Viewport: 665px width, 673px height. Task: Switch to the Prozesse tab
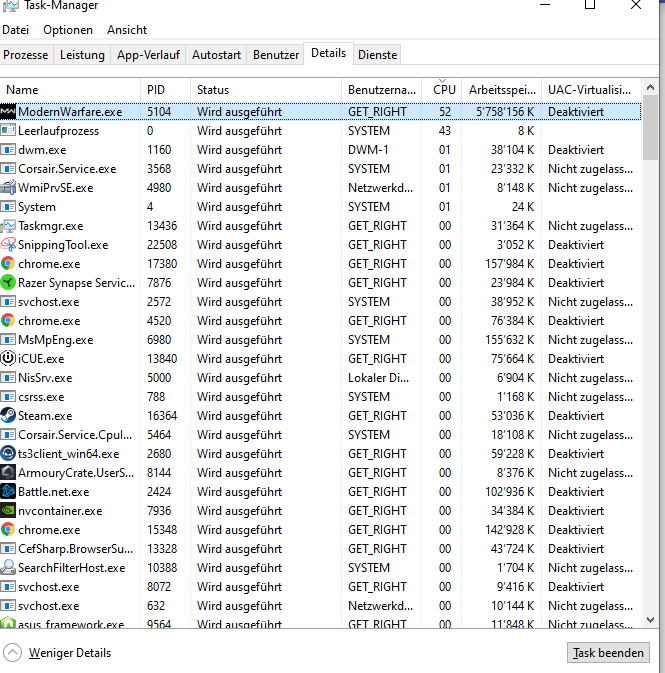26,55
